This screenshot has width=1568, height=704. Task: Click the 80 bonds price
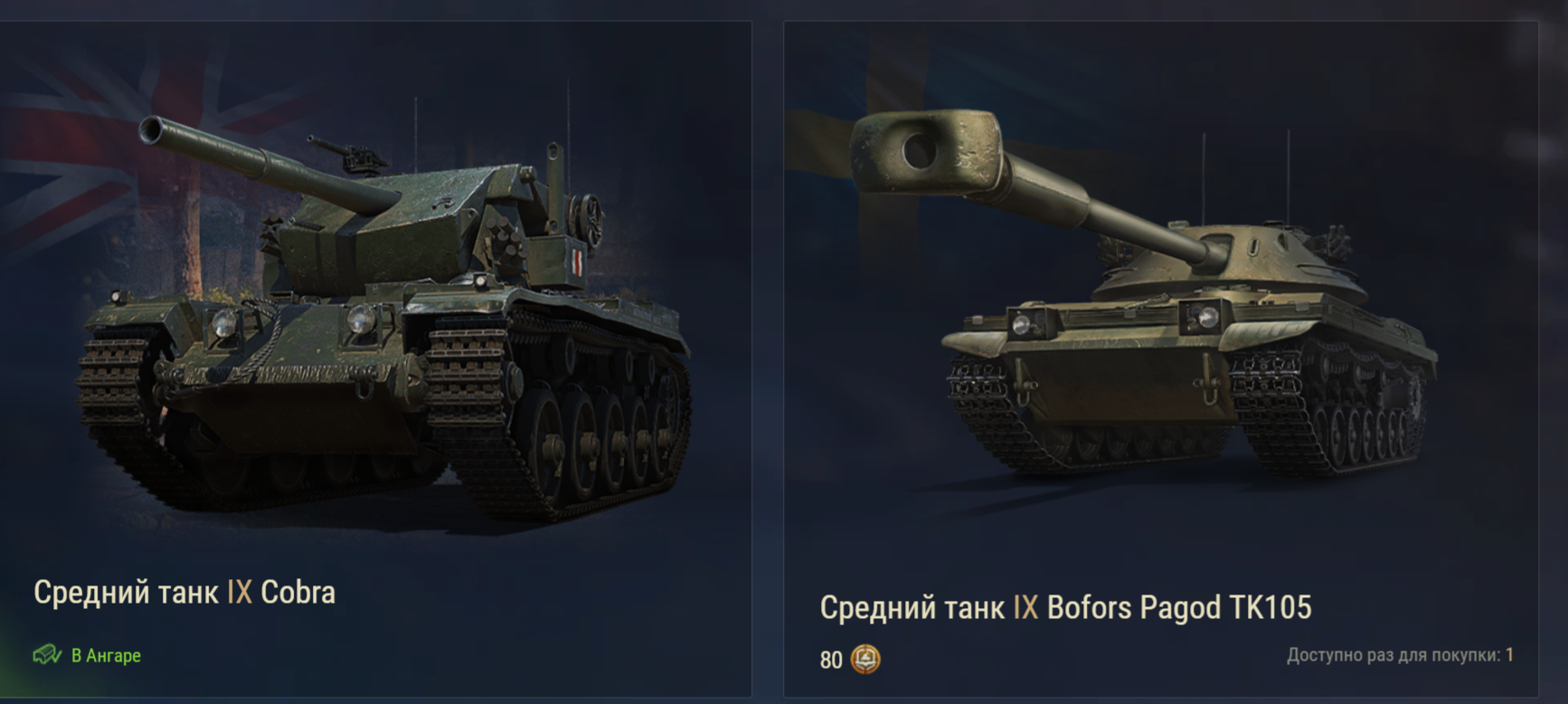(831, 660)
